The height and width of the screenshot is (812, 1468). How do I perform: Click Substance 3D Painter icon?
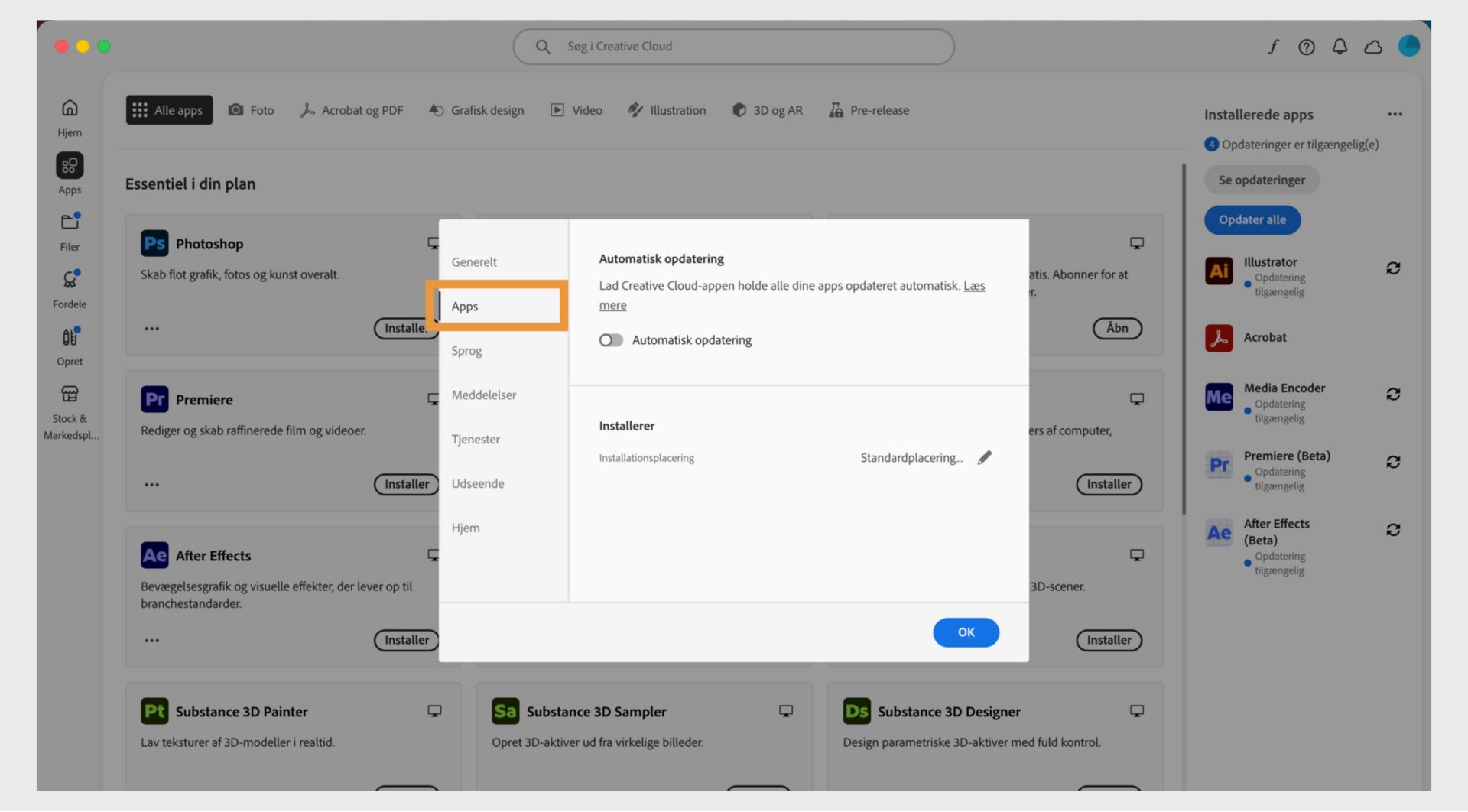pyautogui.click(x=154, y=711)
